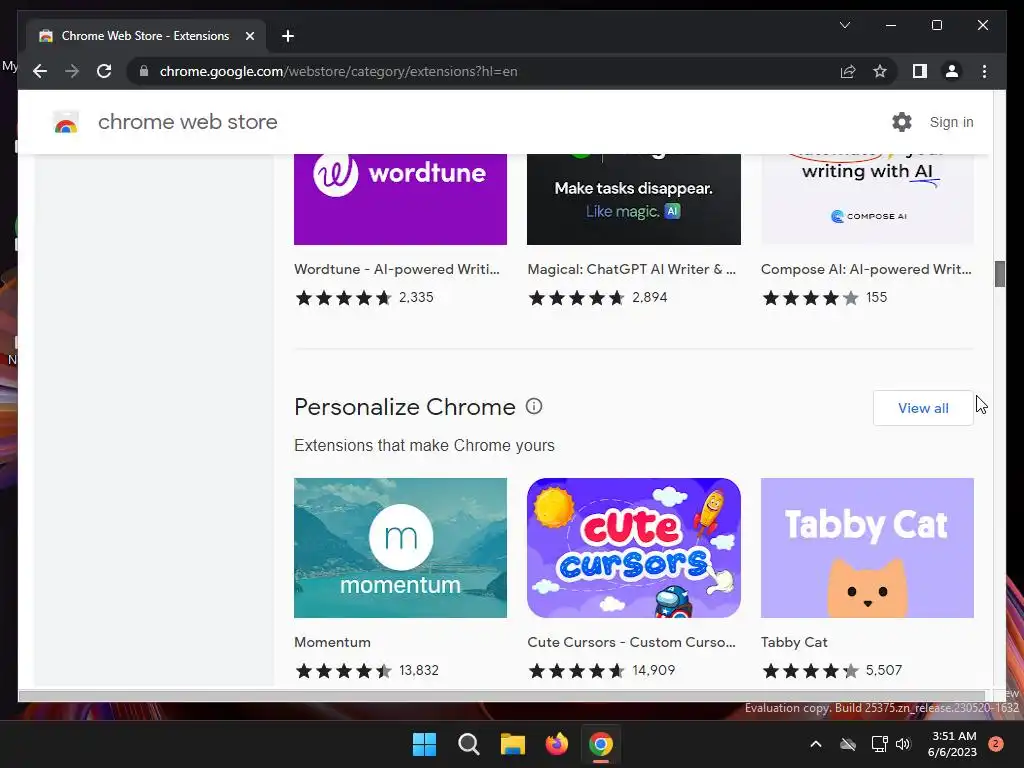
Task: Open the Momentum extension thumbnail
Action: [x=400, y=548]
